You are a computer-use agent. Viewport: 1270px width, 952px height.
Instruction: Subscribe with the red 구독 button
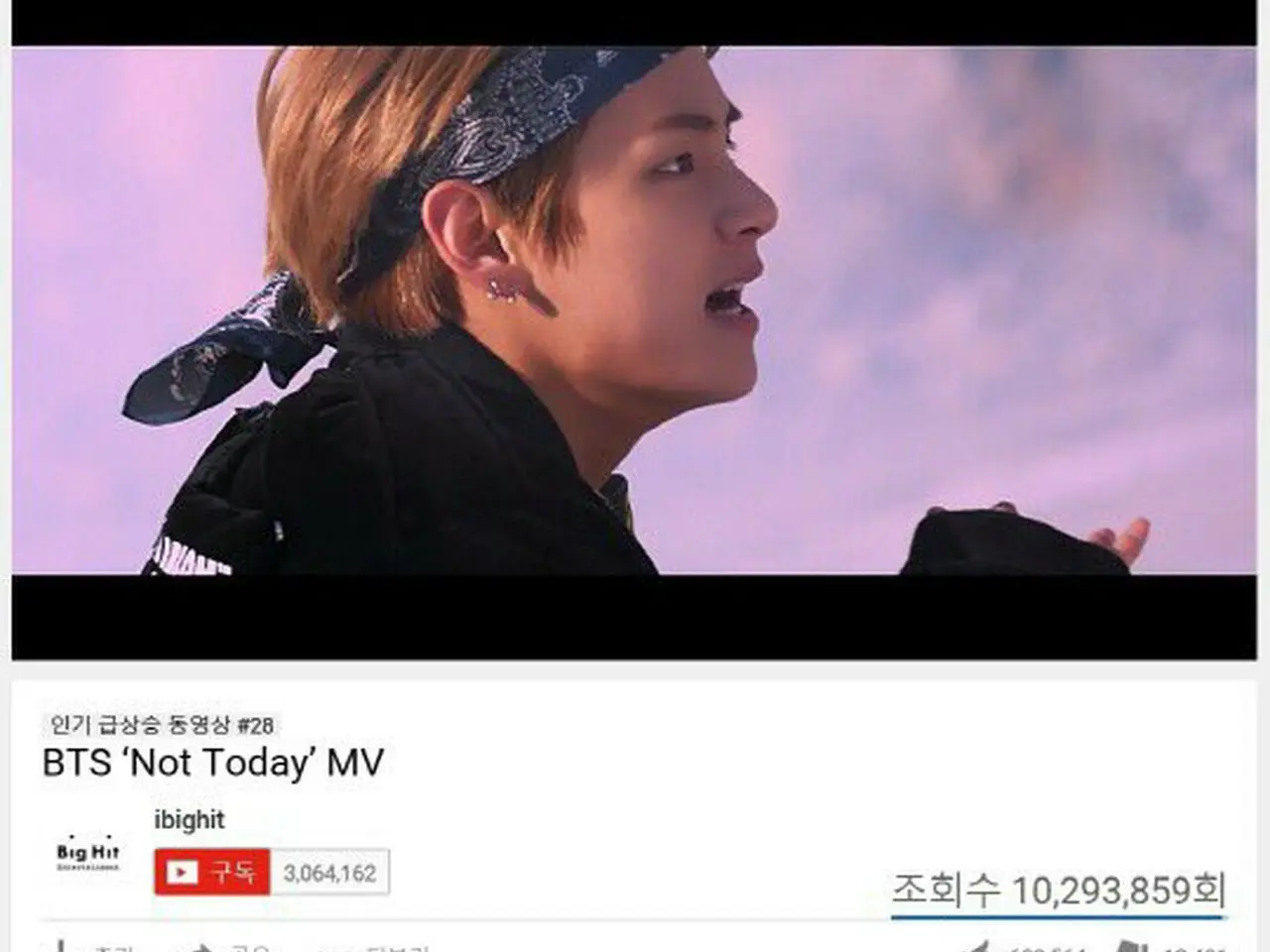211,873
